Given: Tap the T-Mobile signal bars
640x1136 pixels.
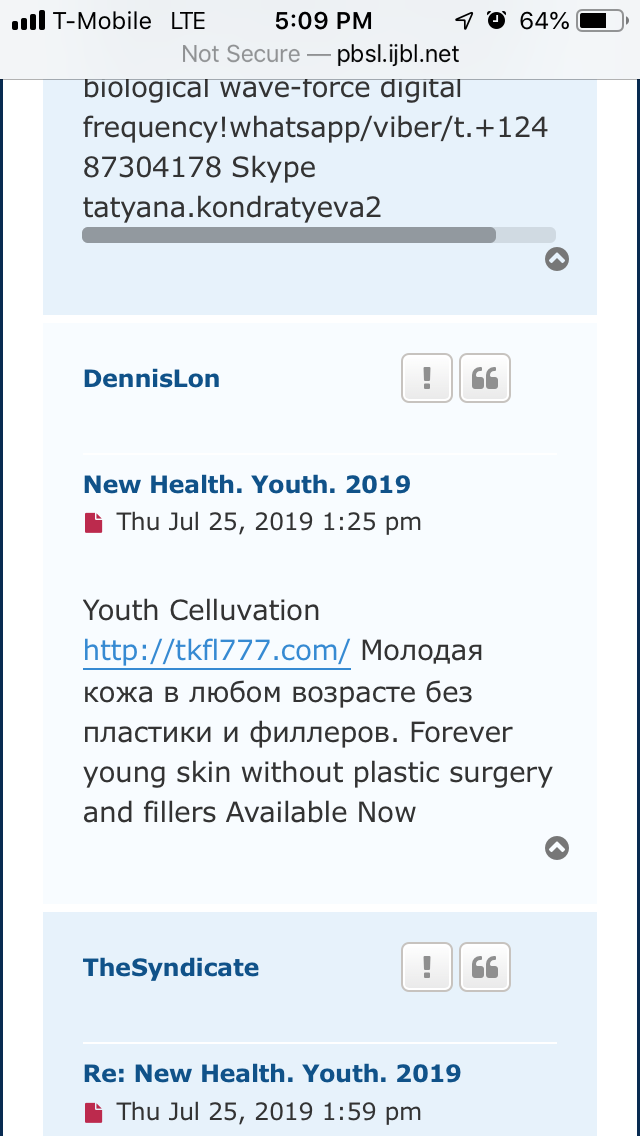Looking at the screenshot, I should point(28,20).
